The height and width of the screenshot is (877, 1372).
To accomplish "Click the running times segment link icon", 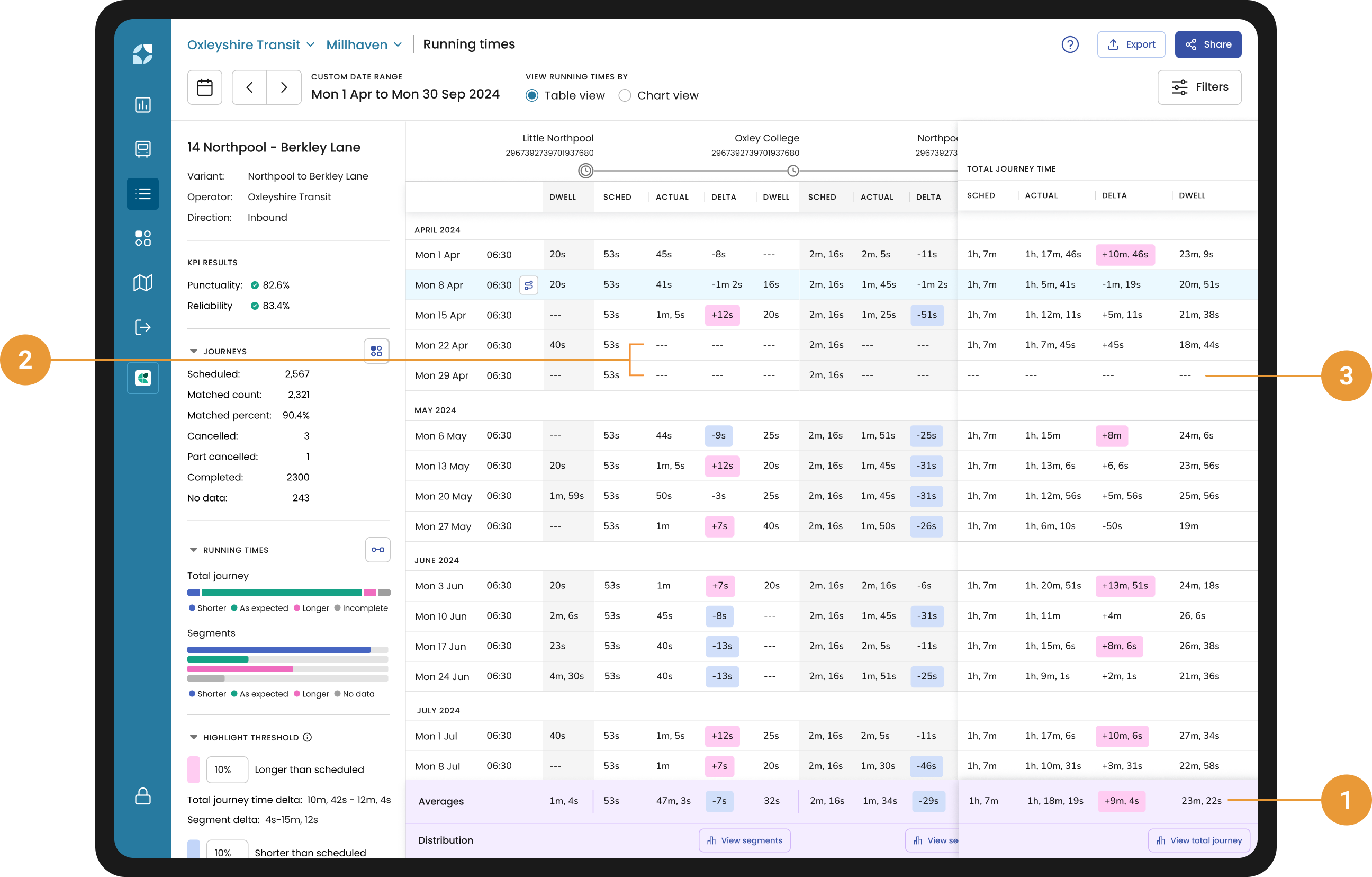I will coord(377,550).
